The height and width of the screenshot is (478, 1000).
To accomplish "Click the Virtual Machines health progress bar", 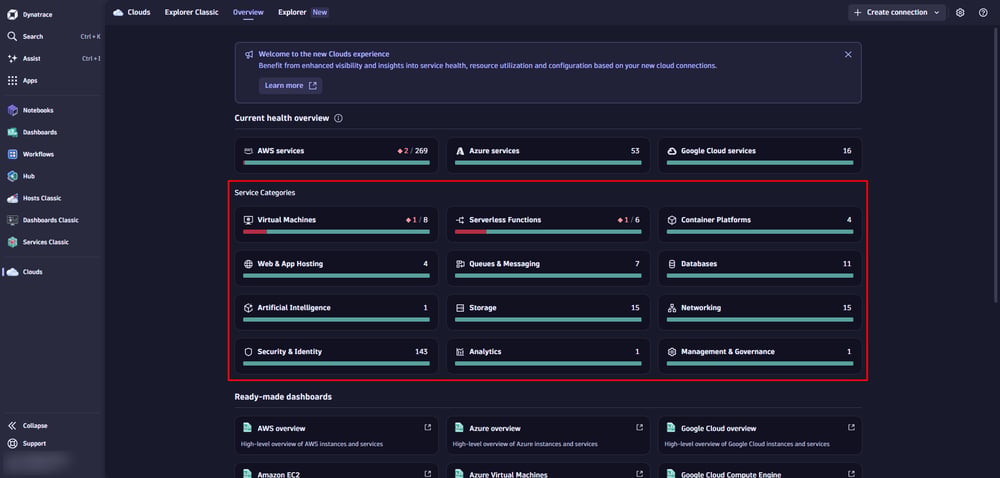I will click(337, 232).
